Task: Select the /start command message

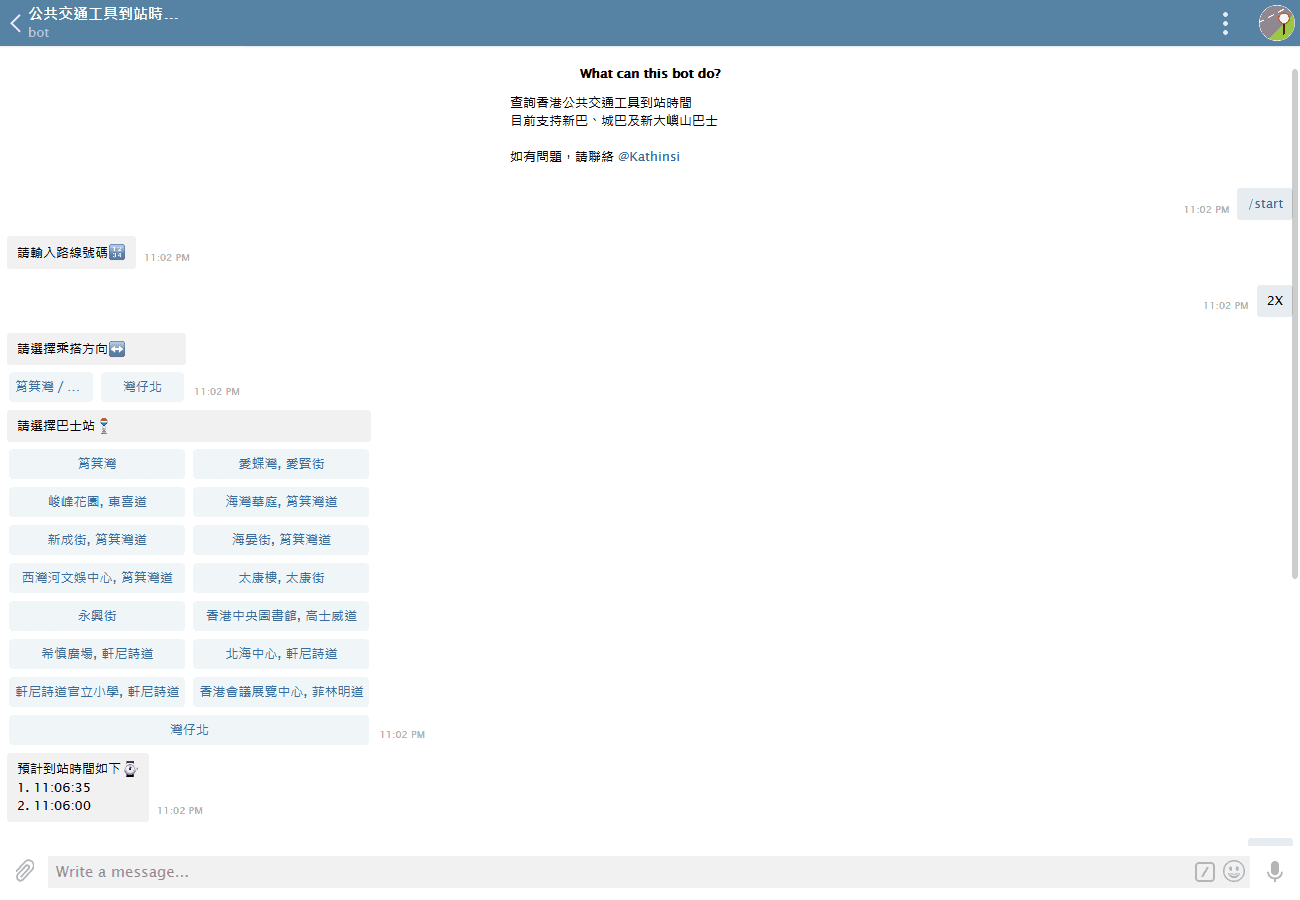Action: pyautogui.click(x=1264, y=203)
